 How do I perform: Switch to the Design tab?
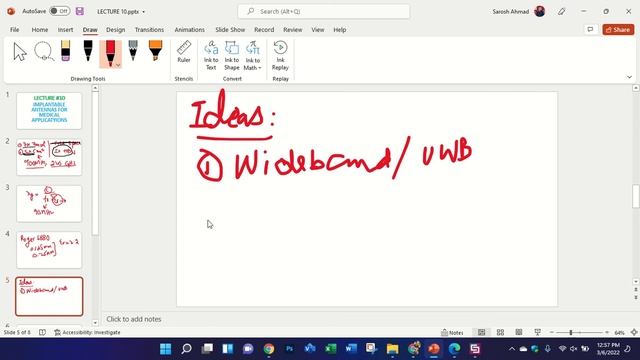pos(116,30)
